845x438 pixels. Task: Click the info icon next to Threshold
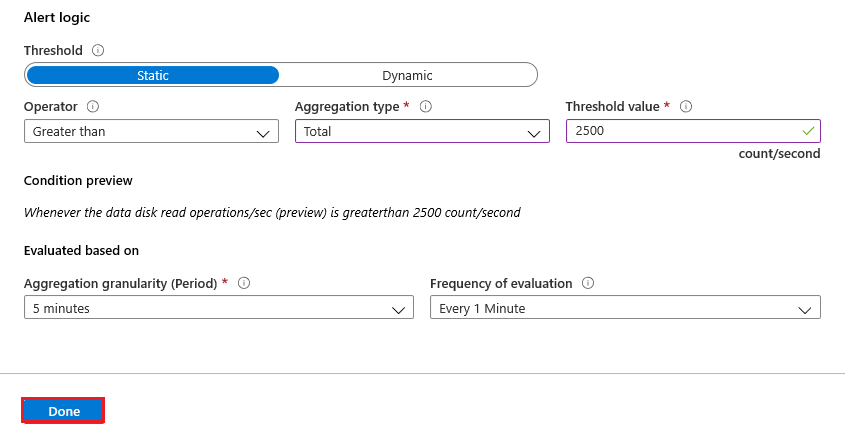[98, 50]
